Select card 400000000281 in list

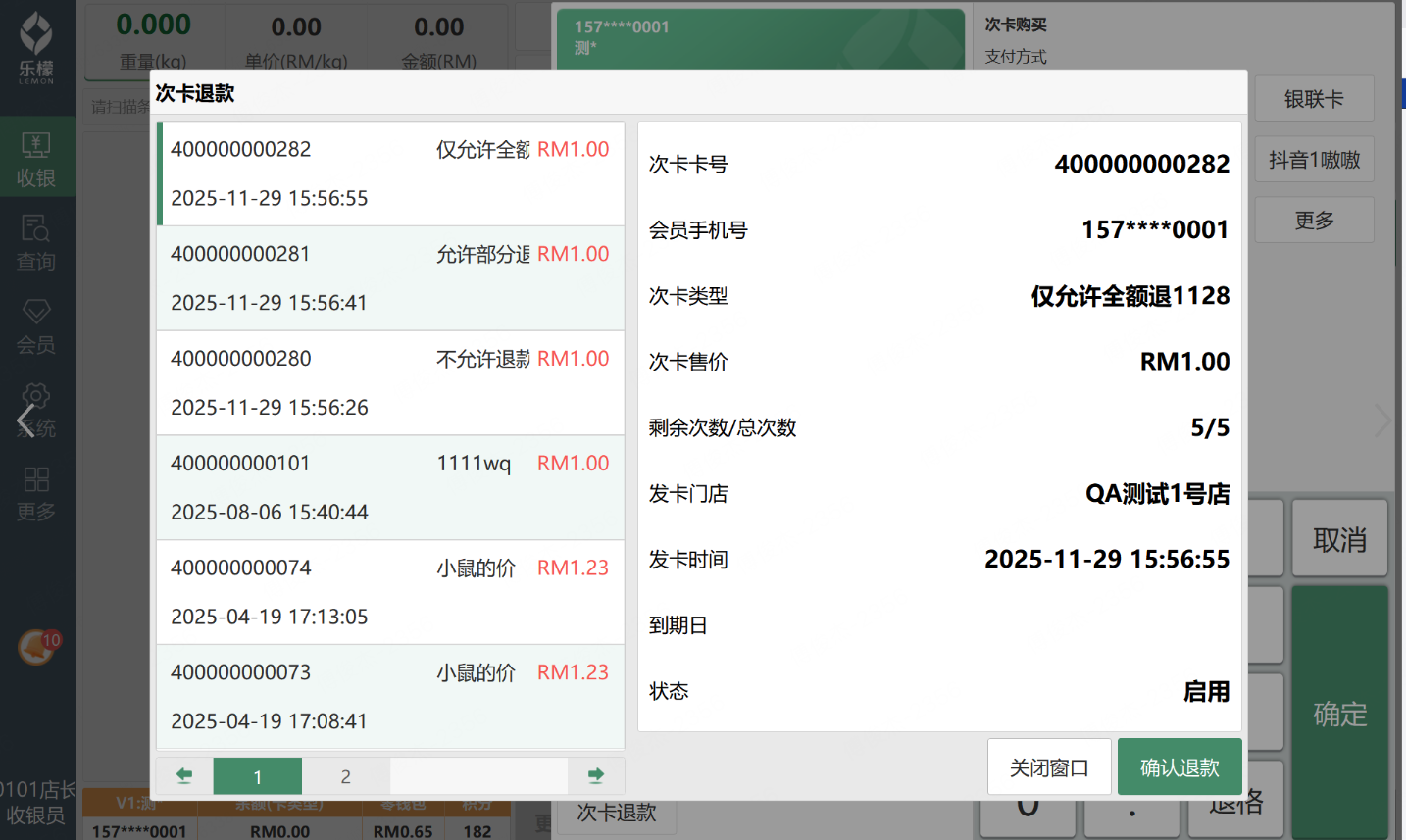(390, 278)
